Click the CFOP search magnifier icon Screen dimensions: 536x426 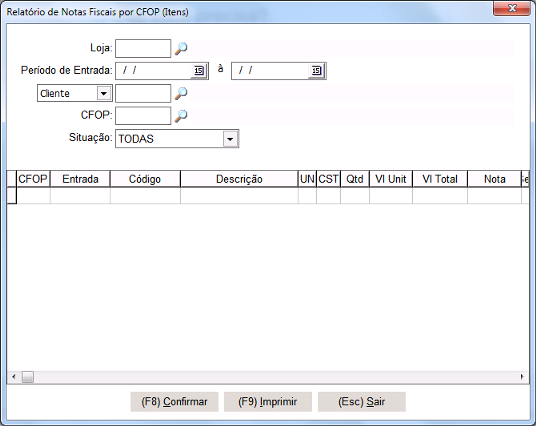(x=181, y=116)
